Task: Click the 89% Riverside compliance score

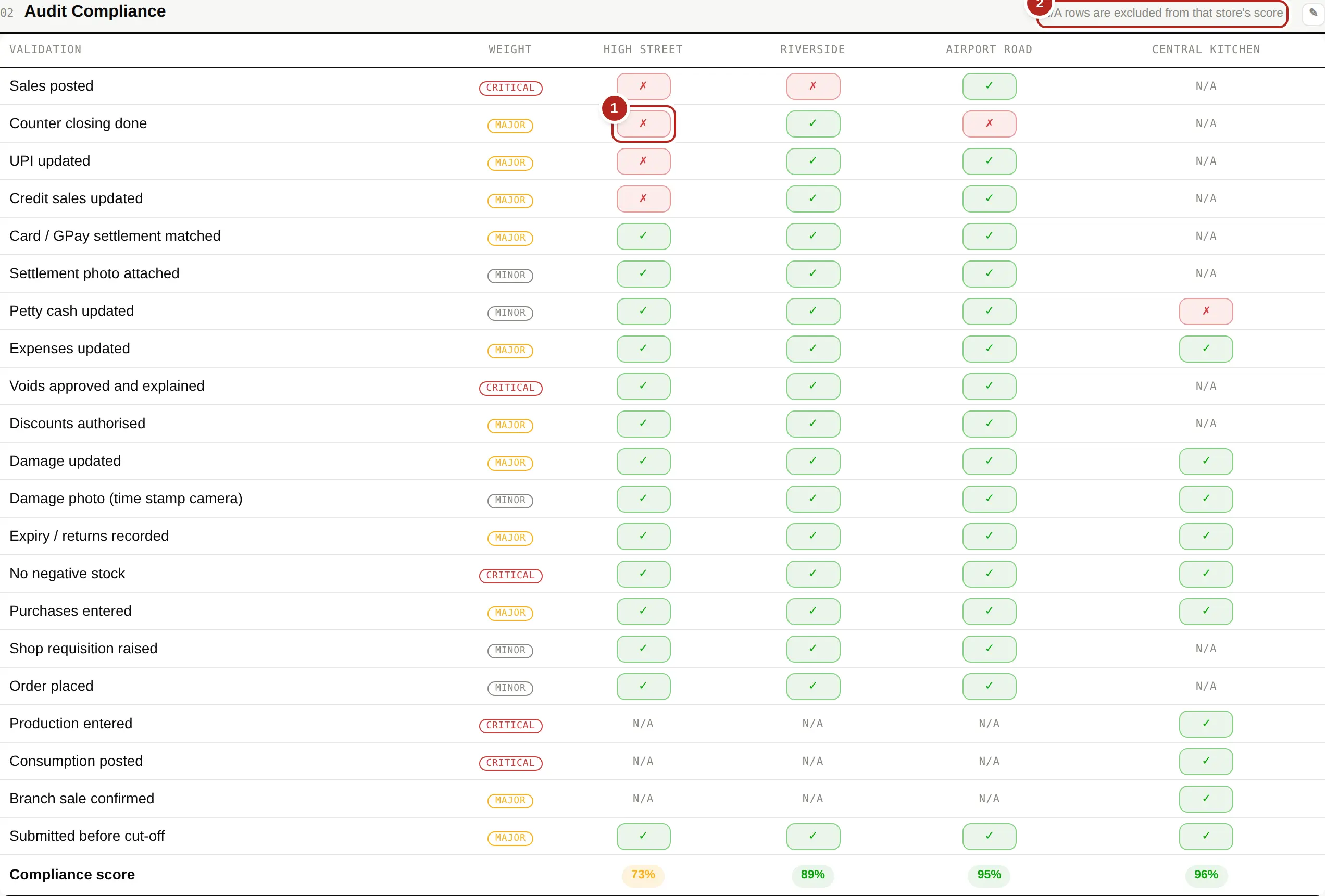Action: pyautogui.click(x=813, y=875)
